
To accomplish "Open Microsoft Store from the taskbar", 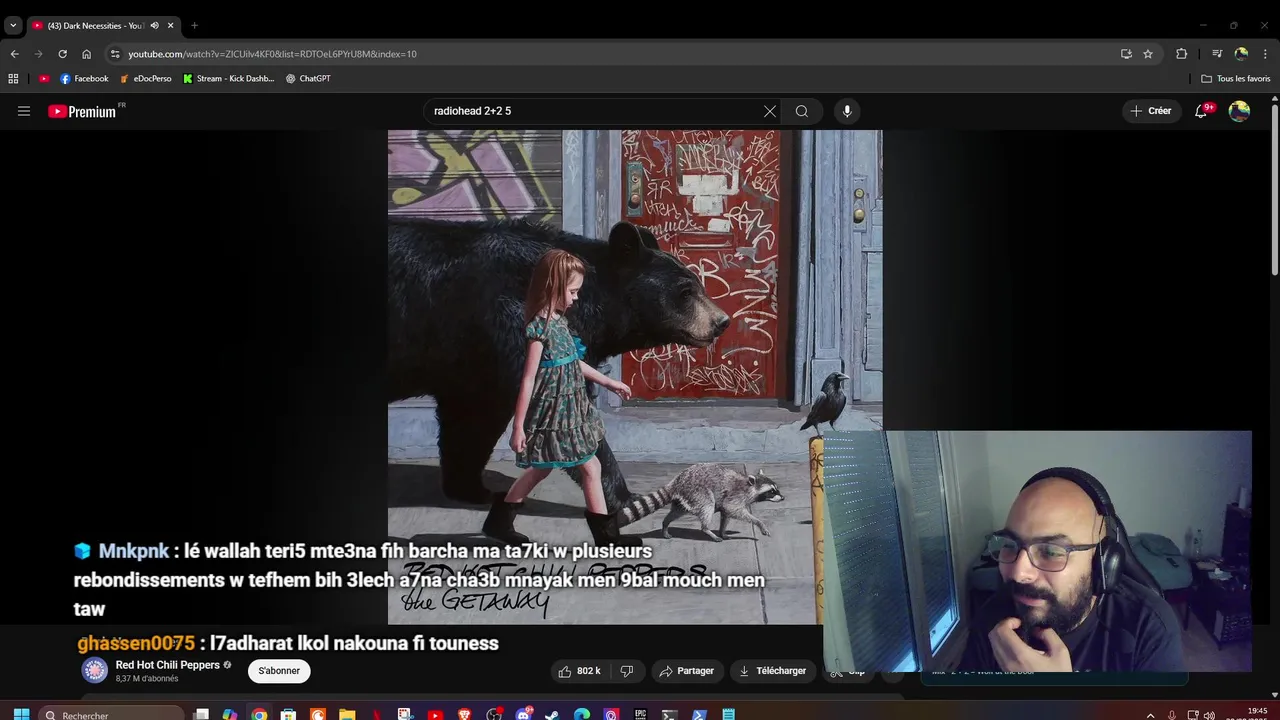I will pos(288,714).
